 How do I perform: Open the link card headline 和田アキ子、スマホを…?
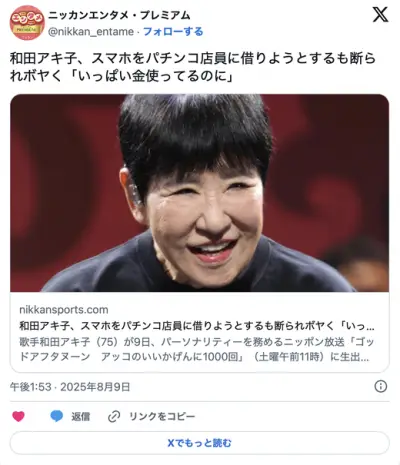point(197,326)
